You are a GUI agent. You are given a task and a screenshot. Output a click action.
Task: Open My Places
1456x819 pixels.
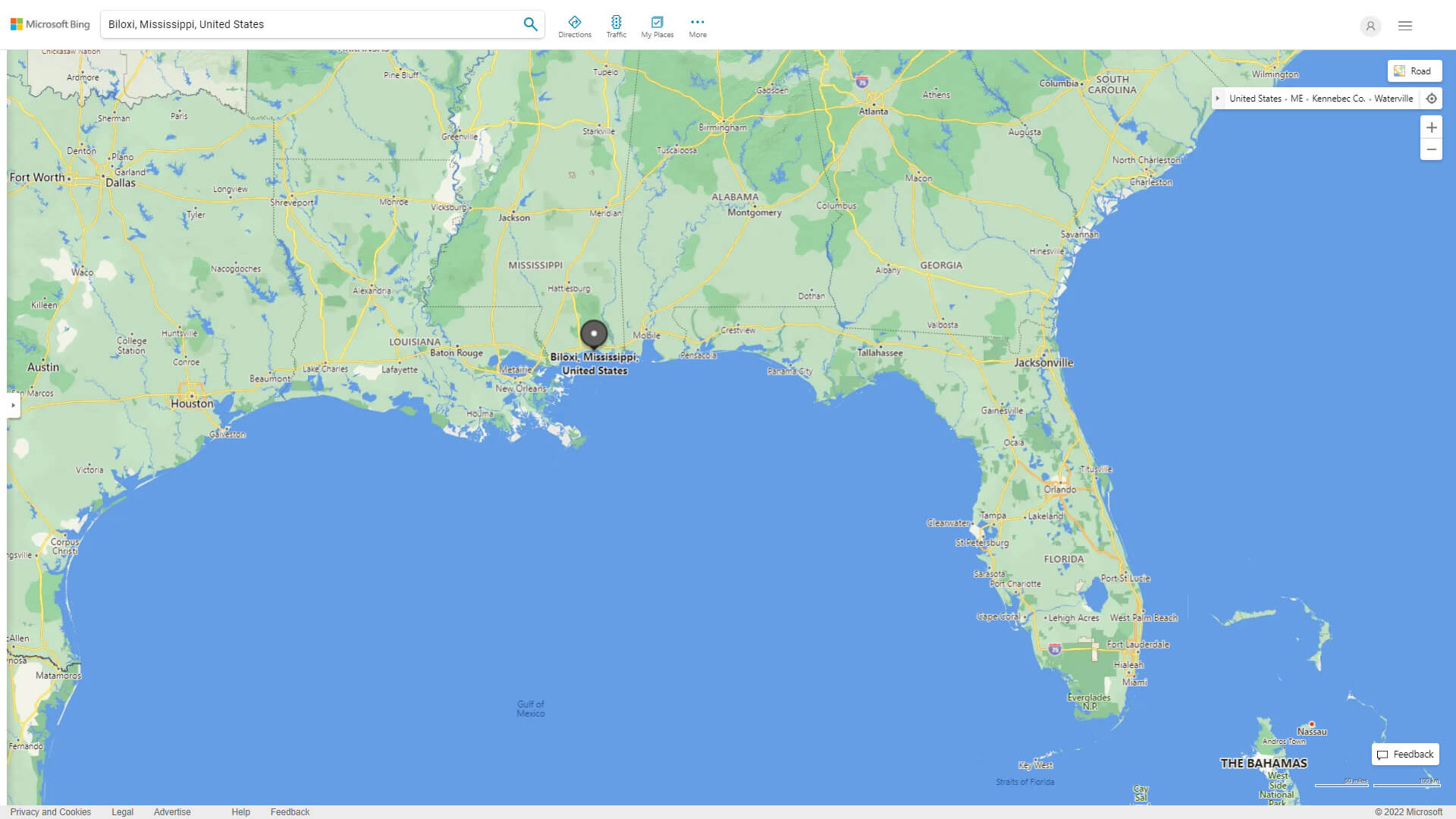tap(657, 26)
